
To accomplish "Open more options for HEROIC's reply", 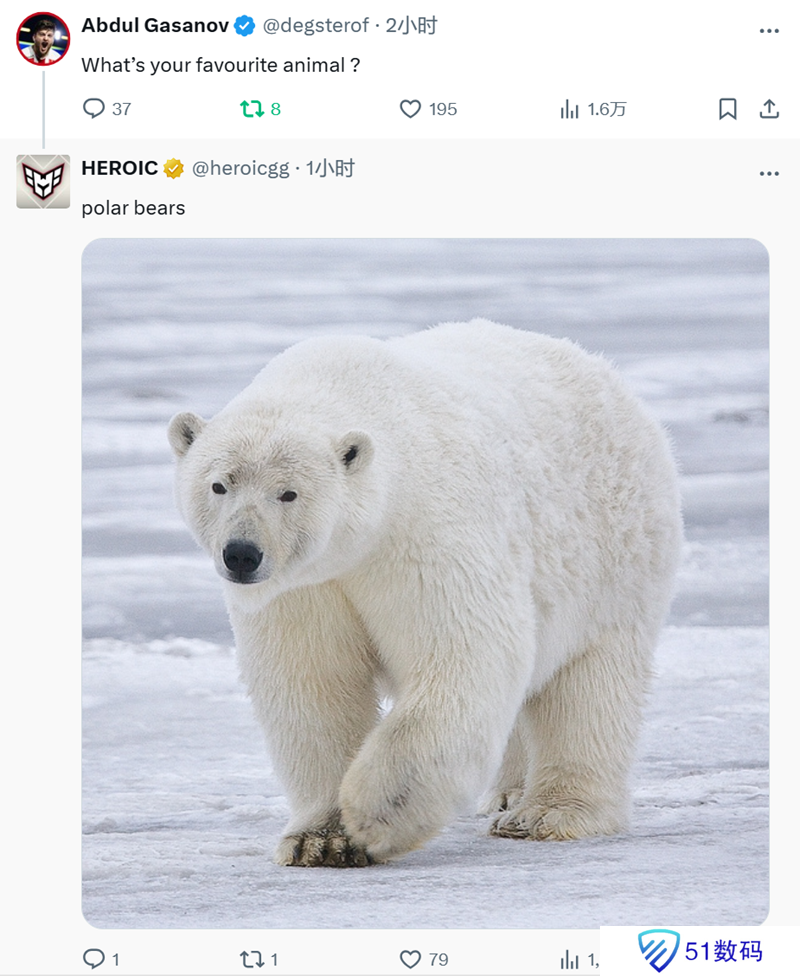I will tap(769, 173).
